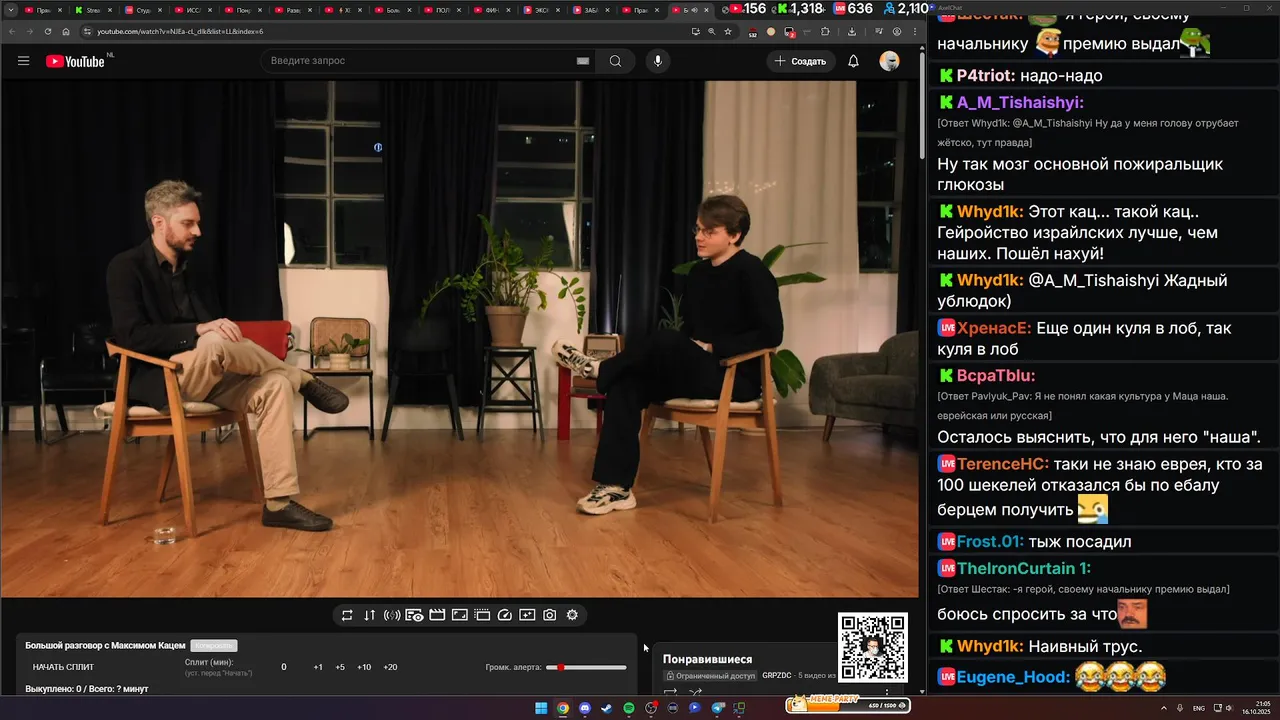
Task: Click the video player area
Action: 459,339
